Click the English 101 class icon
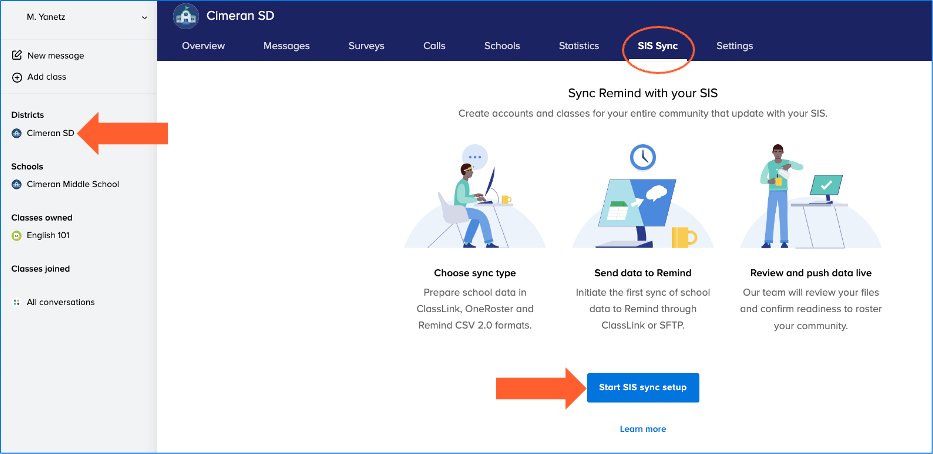The height and width of the screenshot is (454, 933). (16, 236)
